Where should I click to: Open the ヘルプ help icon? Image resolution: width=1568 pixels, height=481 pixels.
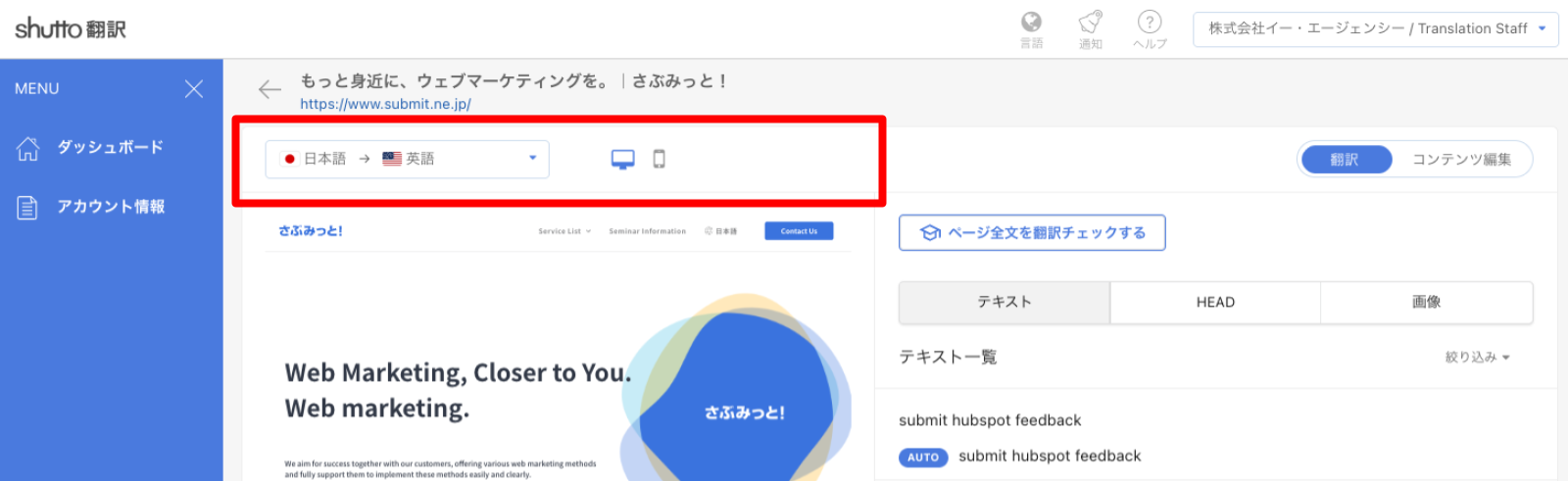(1150, 29)
